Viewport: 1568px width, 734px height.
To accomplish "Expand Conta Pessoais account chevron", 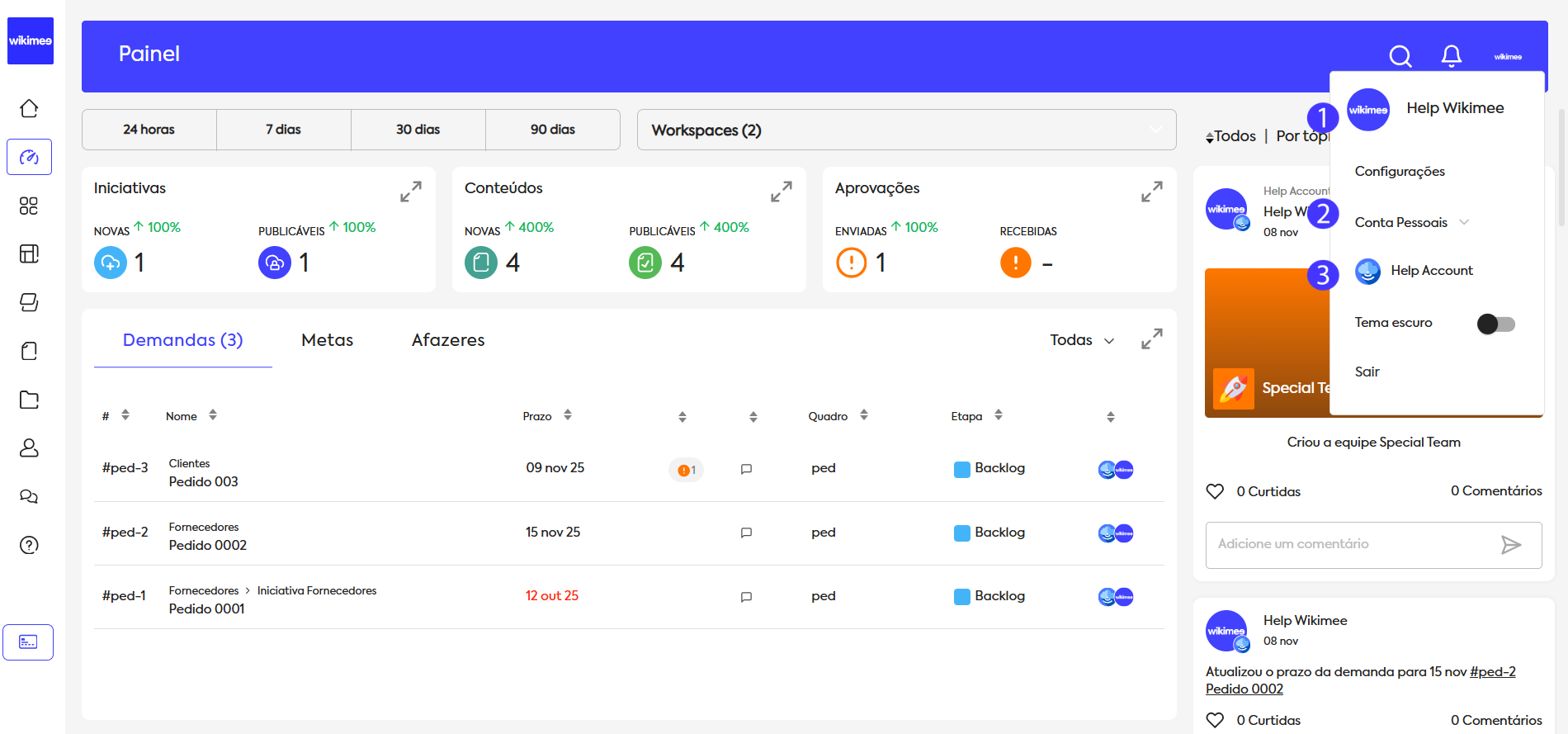I will (x=1464, y=222).
